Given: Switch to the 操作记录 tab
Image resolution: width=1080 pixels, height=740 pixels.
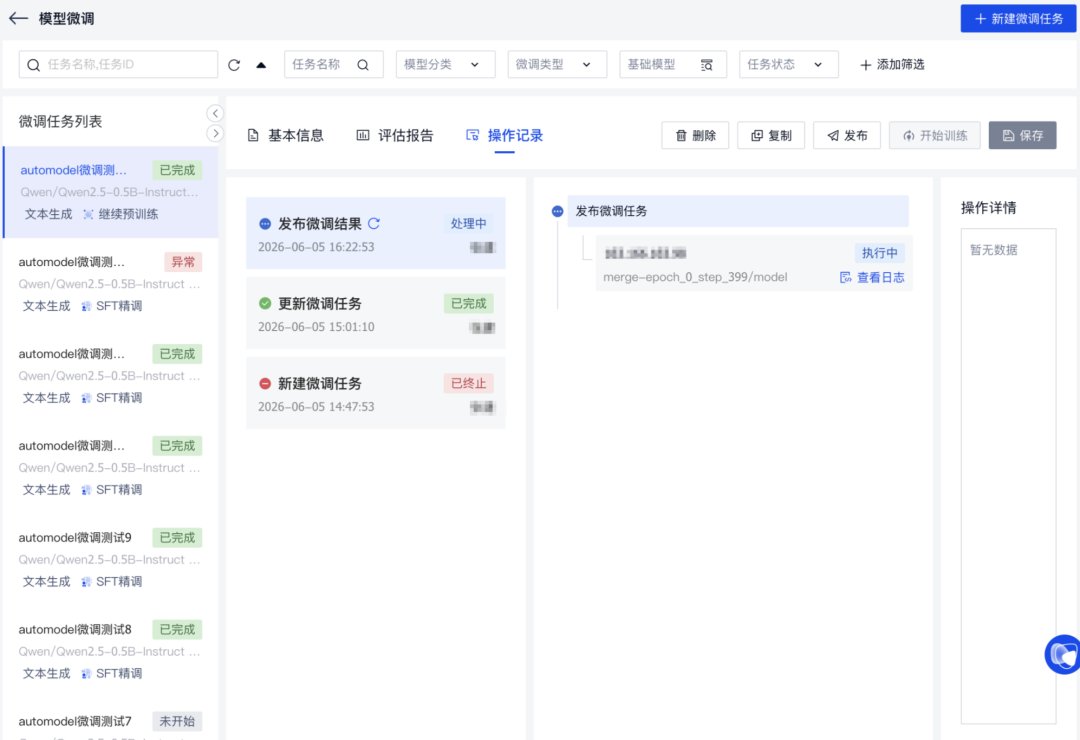Looking at the screenshot, I should click(504, 135).
